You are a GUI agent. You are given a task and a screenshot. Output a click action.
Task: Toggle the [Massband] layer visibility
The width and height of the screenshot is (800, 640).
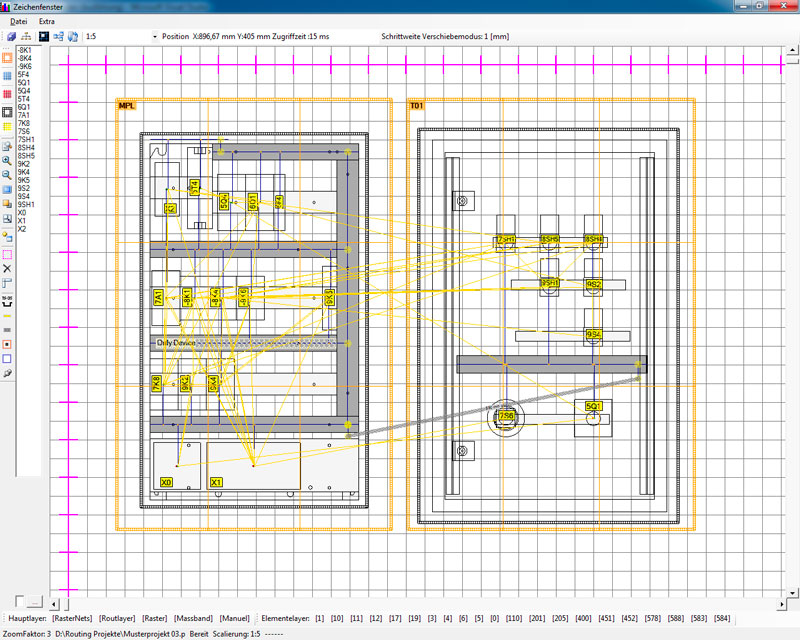(195, 620)
